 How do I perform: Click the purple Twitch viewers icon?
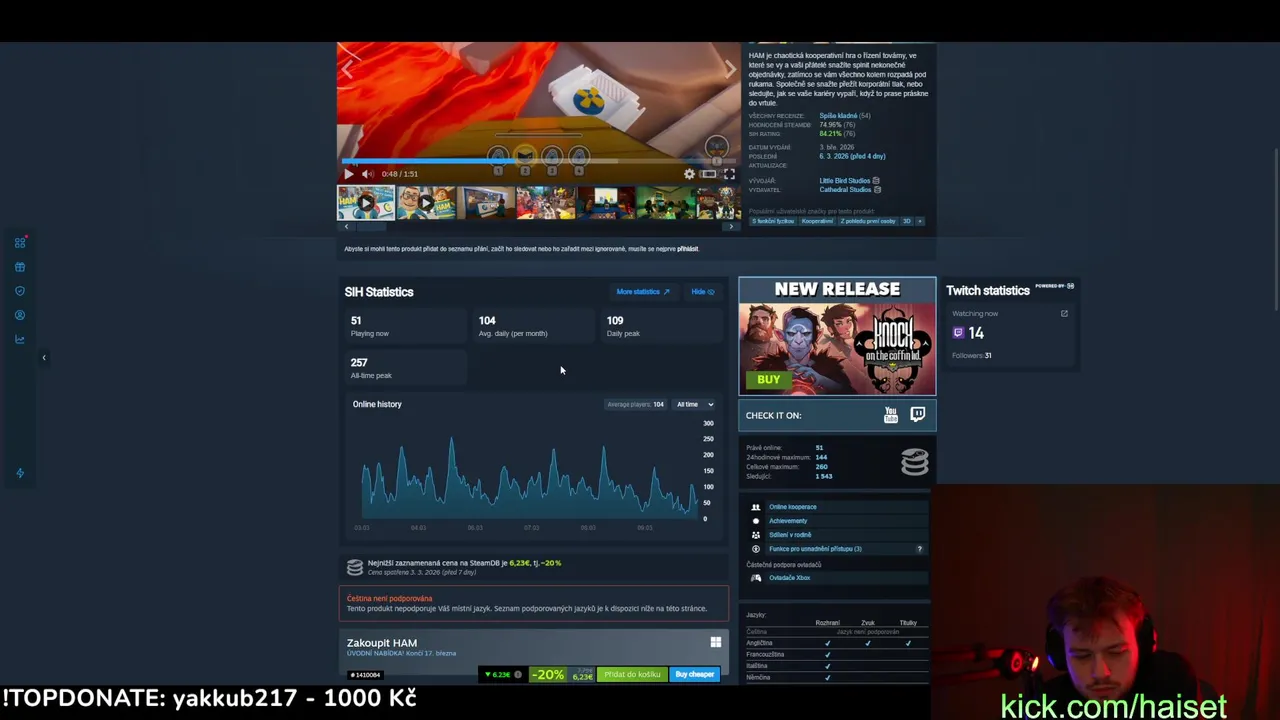click(958, 333)
